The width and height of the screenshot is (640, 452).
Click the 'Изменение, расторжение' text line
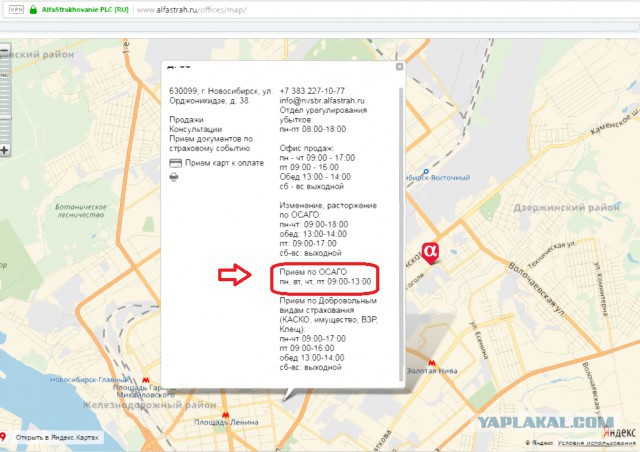pyautogui.click(x=328, y=205)
